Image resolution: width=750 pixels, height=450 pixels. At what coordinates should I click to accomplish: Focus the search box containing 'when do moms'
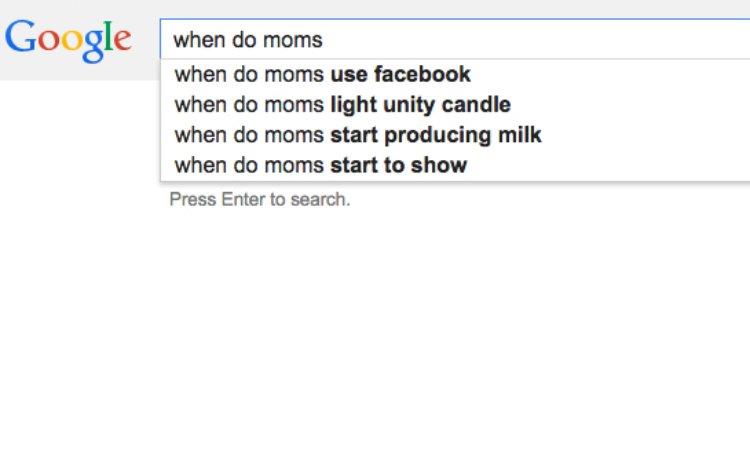click(x=455, y=39)
